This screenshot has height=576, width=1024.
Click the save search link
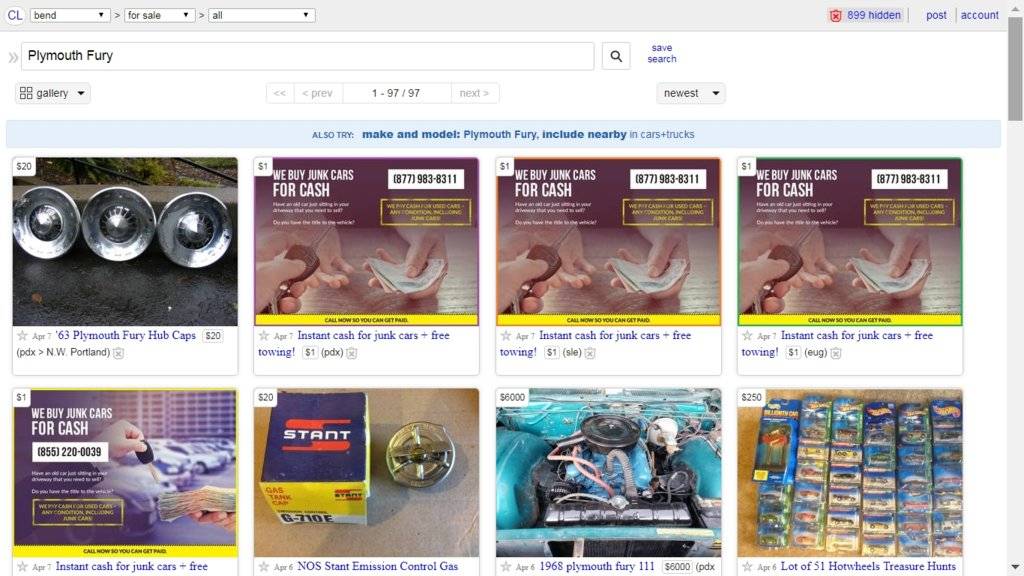[662, 54]
